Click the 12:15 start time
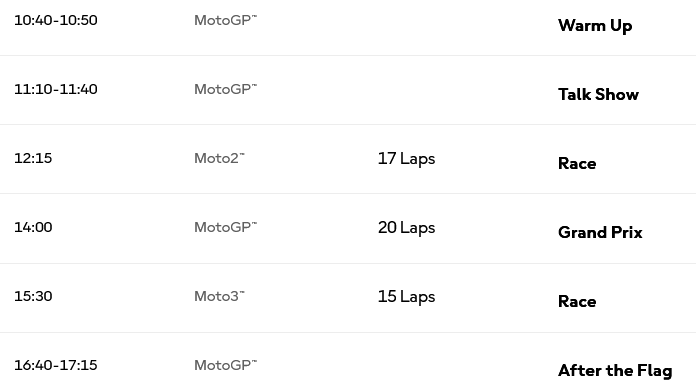 pyautogui.click(x=33, y=158)
